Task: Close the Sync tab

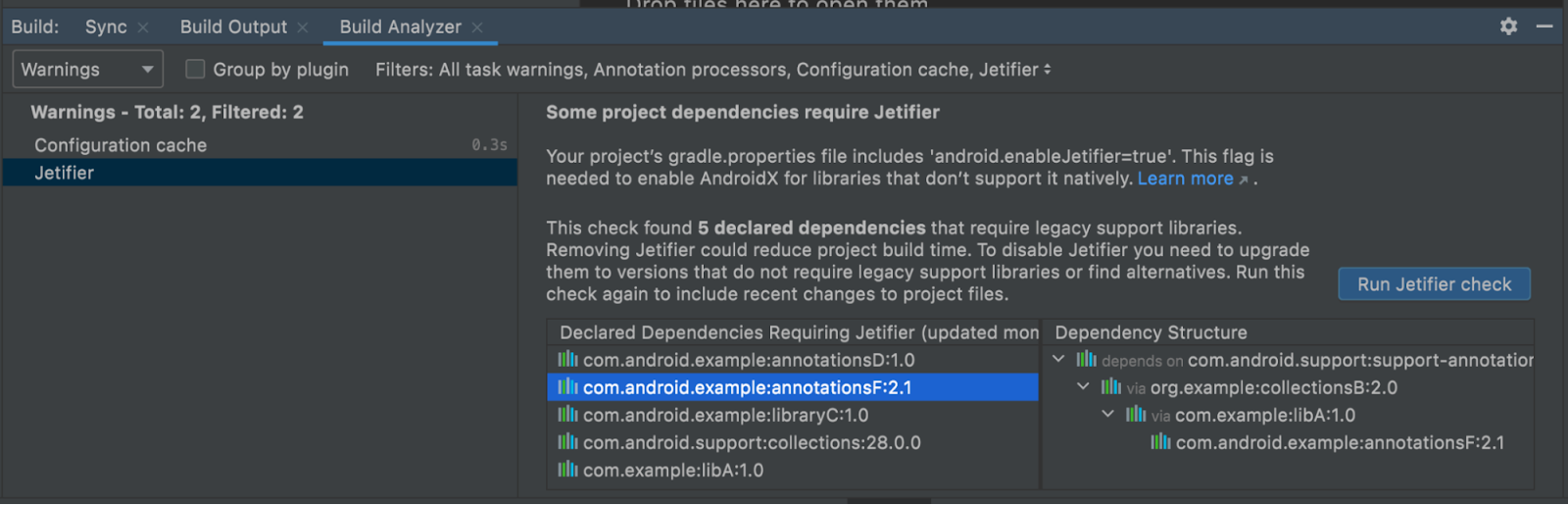Action: pyautogui.click(x=143, y=27)
